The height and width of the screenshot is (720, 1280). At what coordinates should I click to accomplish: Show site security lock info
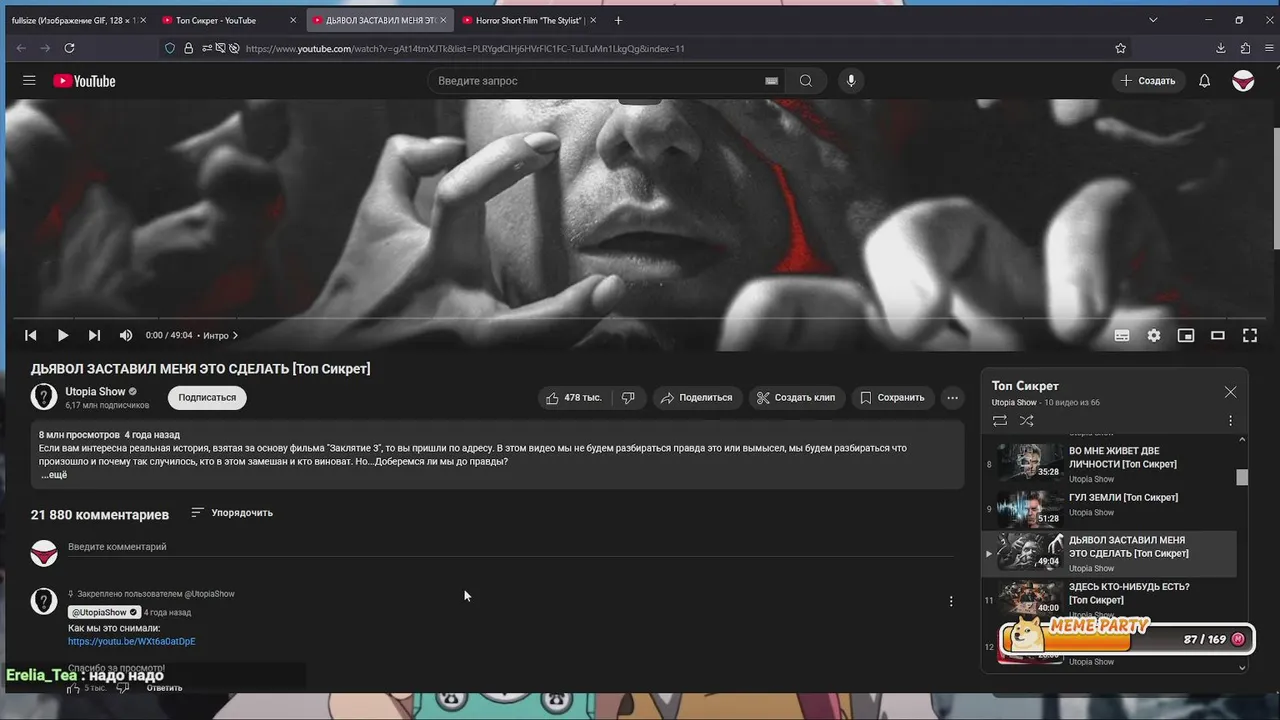[x=188, y=48]
